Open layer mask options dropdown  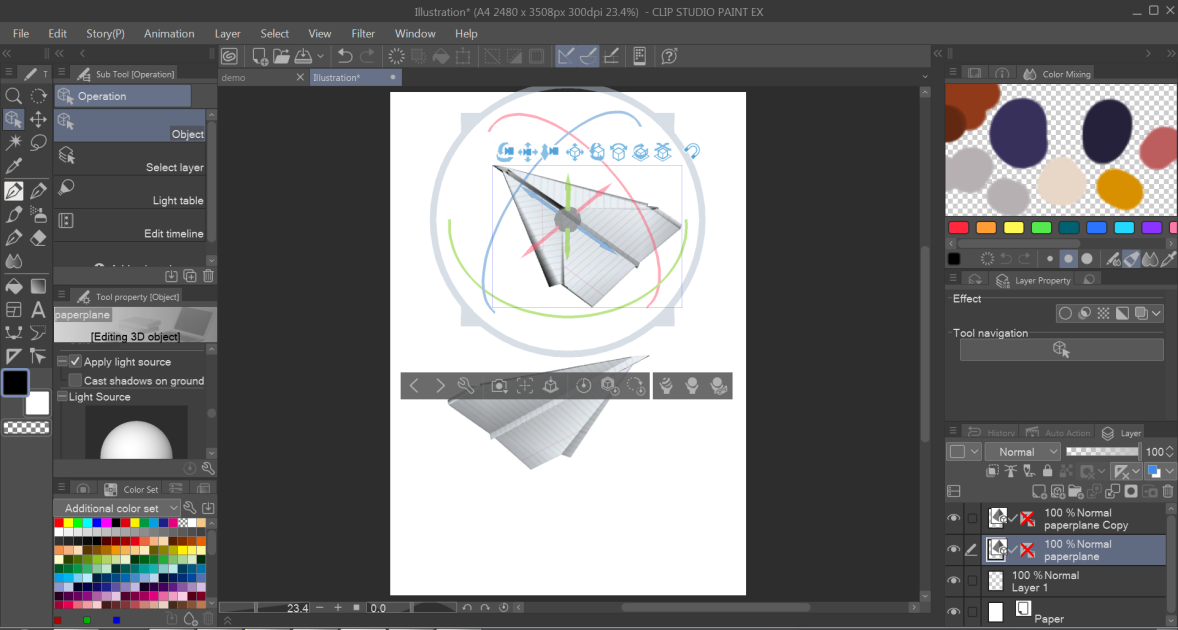1101,472
